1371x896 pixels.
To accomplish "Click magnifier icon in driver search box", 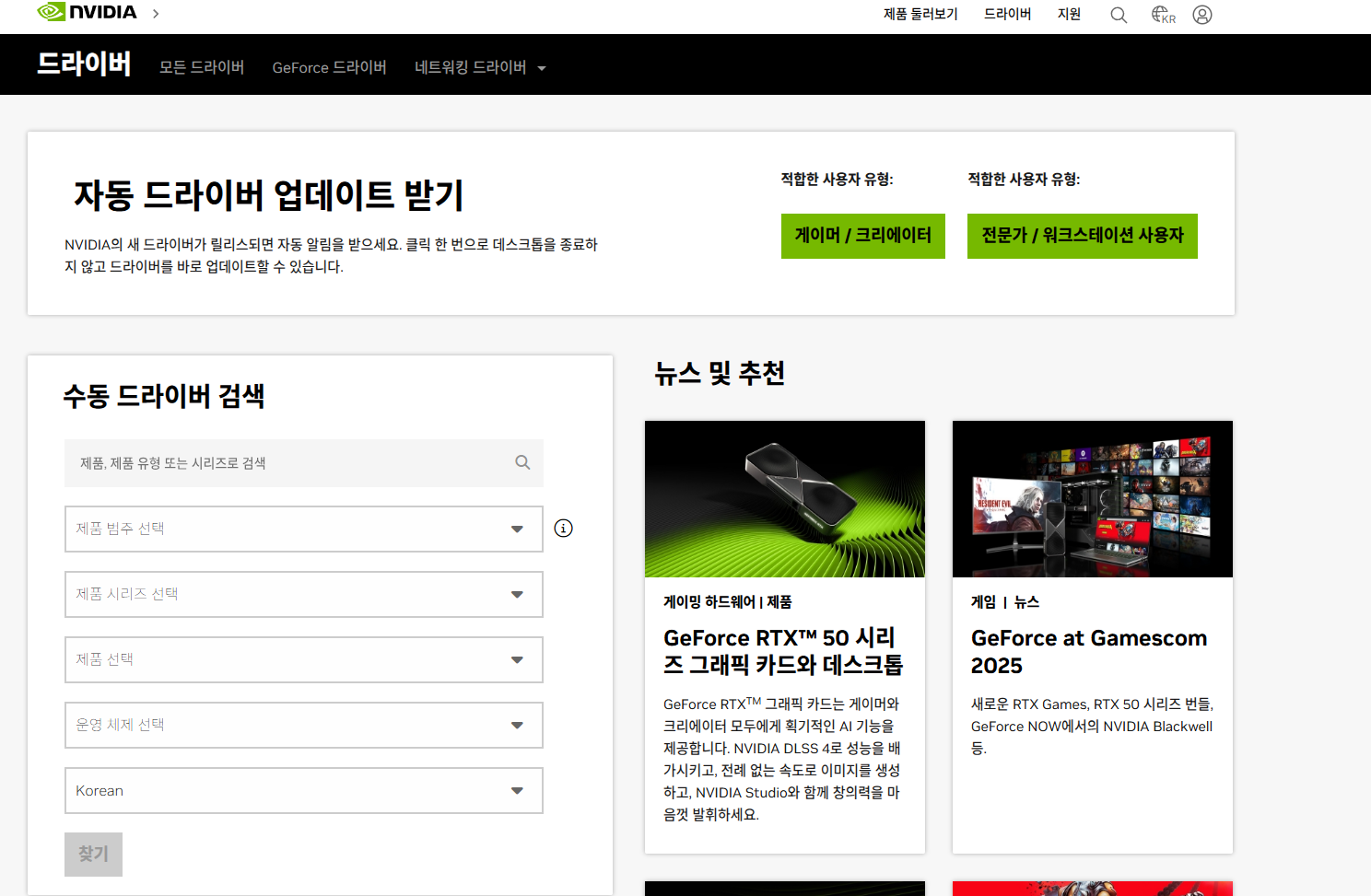I will [522, 463].
